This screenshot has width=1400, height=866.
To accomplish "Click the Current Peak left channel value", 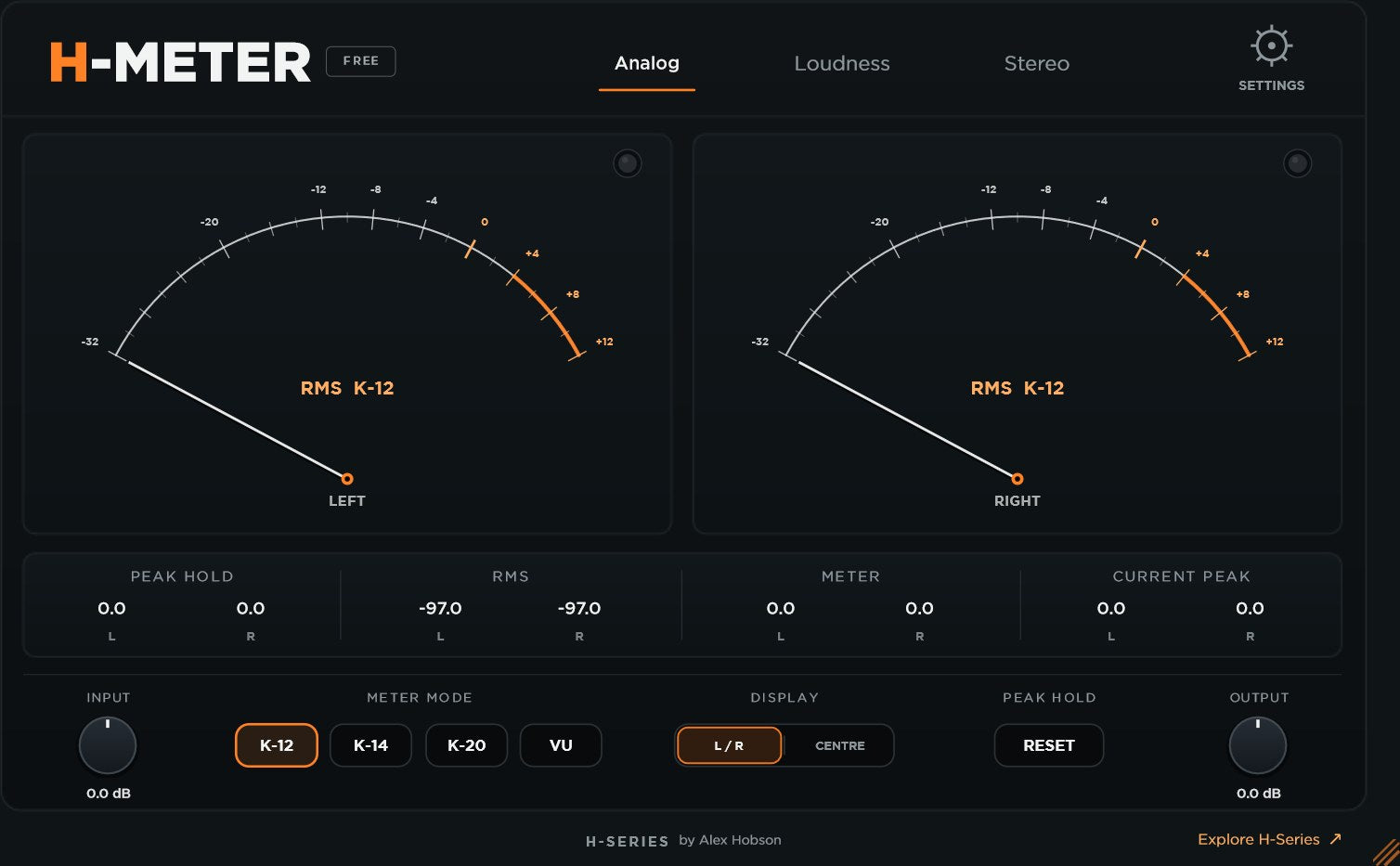I will tap(1111, 609).
